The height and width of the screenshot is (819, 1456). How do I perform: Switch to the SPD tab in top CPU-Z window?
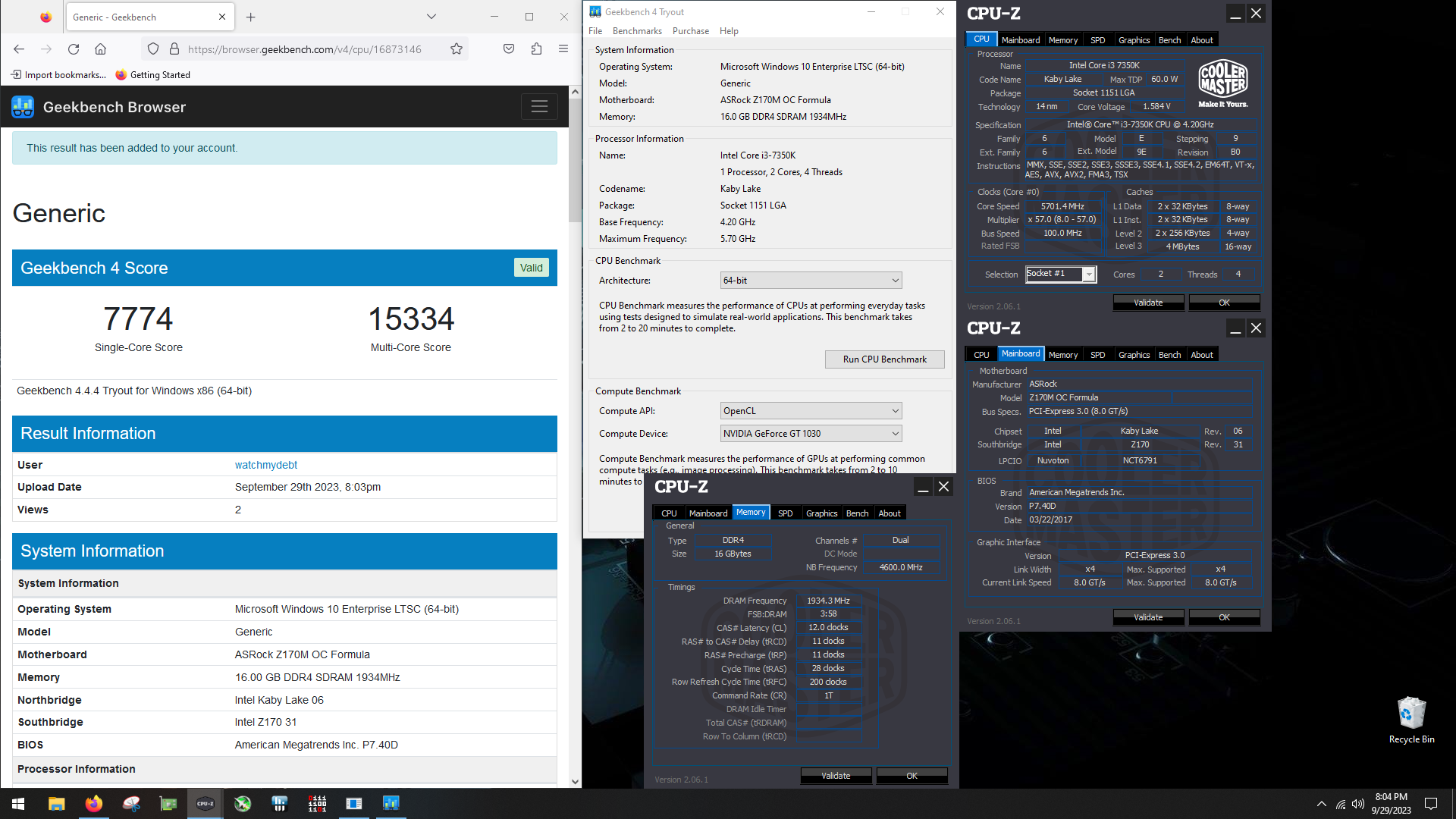(1097, 40)
